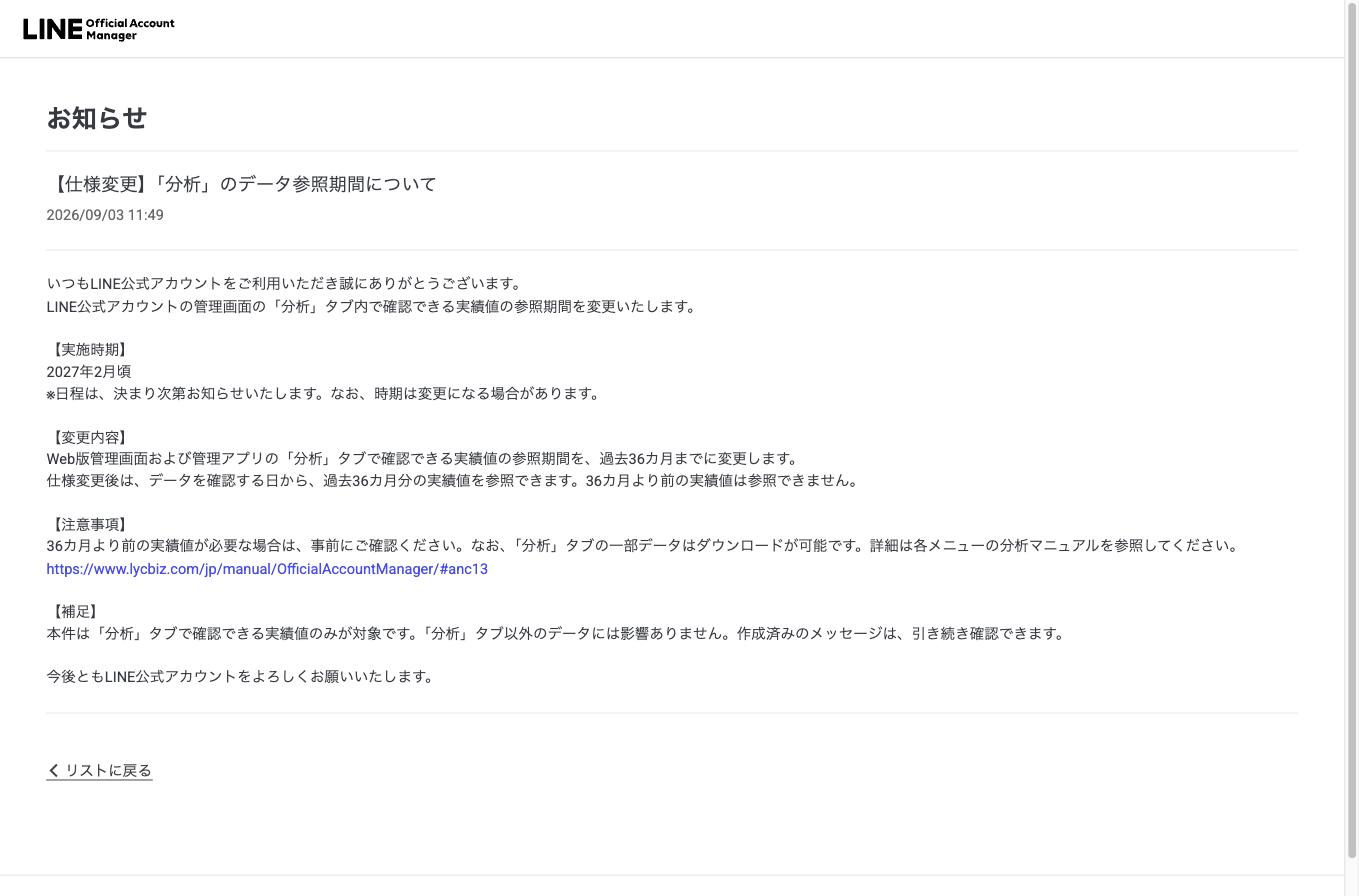
Task: Click the 【注意事項】 section heading
Action: point(89,524)
